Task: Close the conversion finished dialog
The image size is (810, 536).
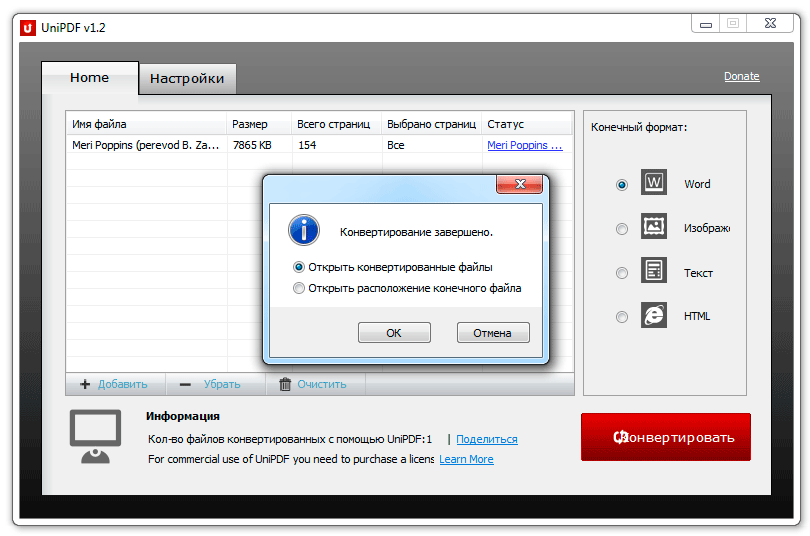Action: [x=520, y=184]
